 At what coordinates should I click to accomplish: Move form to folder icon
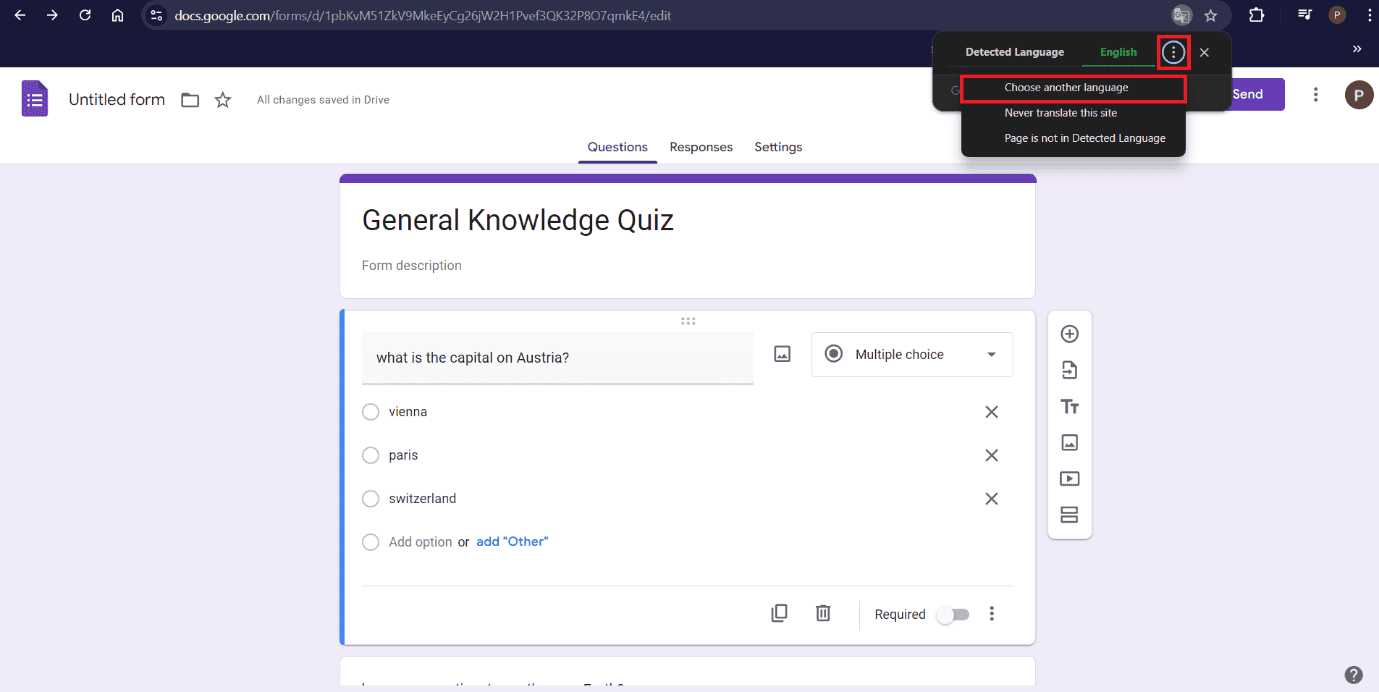190,100
